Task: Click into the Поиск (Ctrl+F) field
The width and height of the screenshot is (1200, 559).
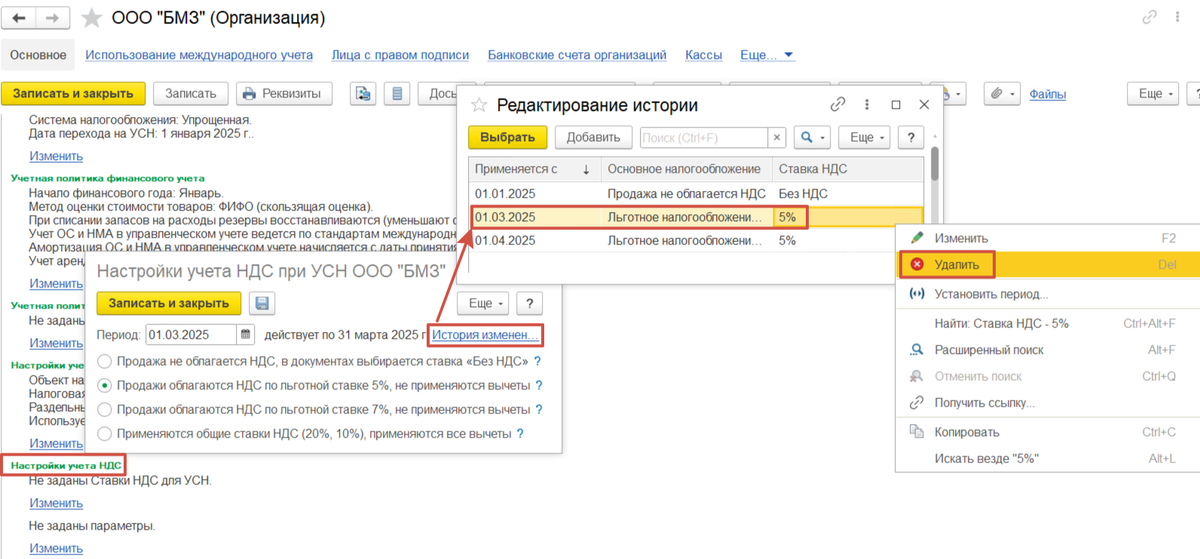Action: [x=703, y=138]
